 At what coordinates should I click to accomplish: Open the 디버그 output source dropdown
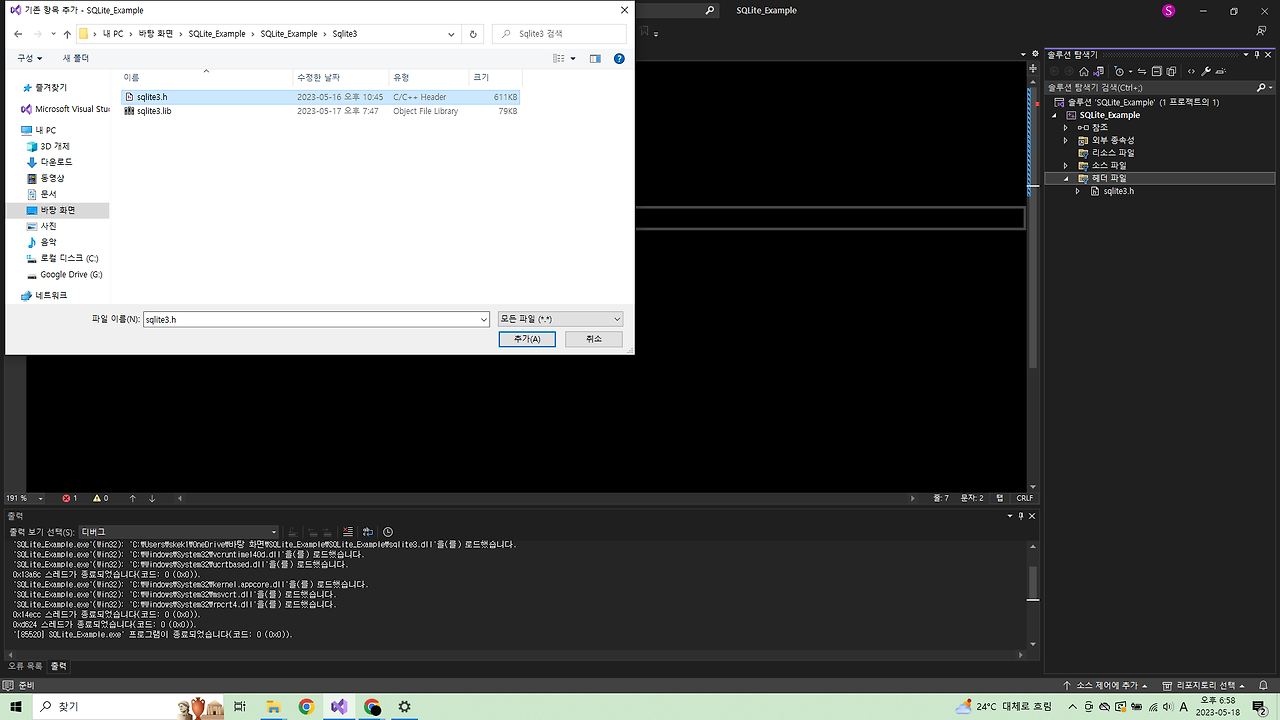coord(275,531)
